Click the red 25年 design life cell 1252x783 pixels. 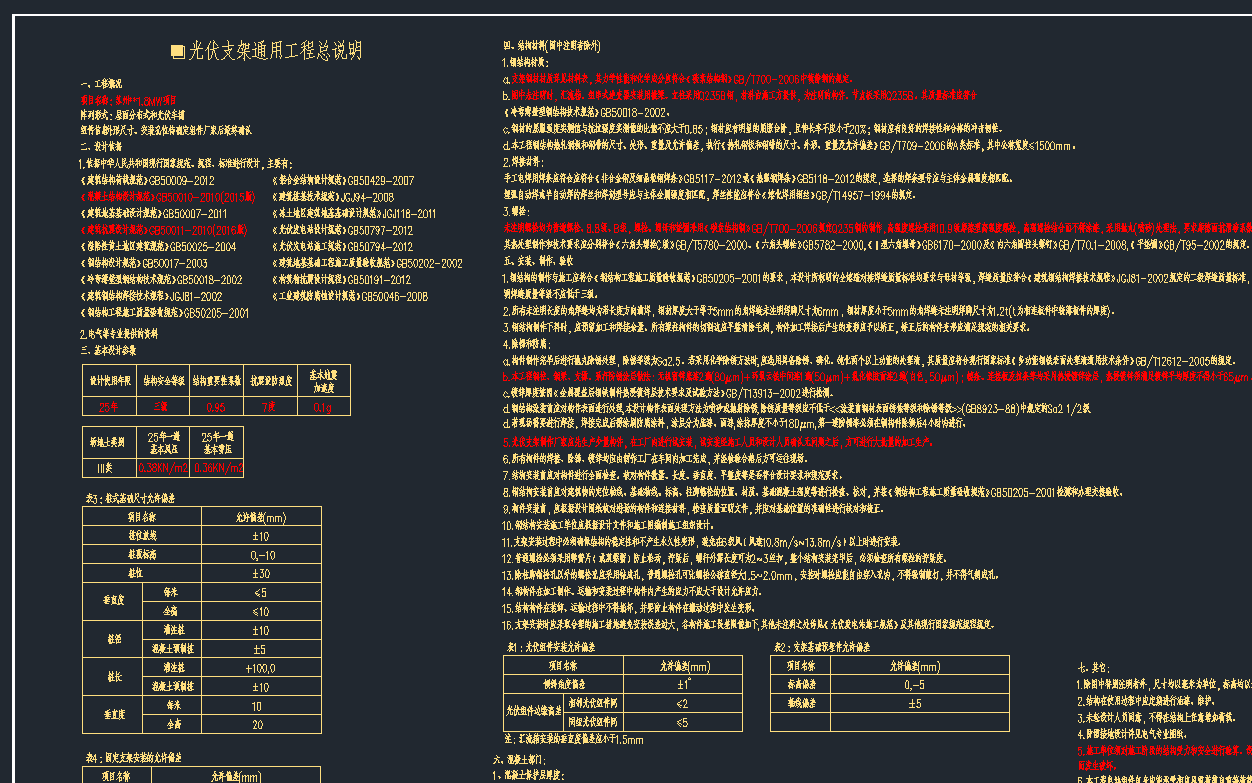[108, 406]
